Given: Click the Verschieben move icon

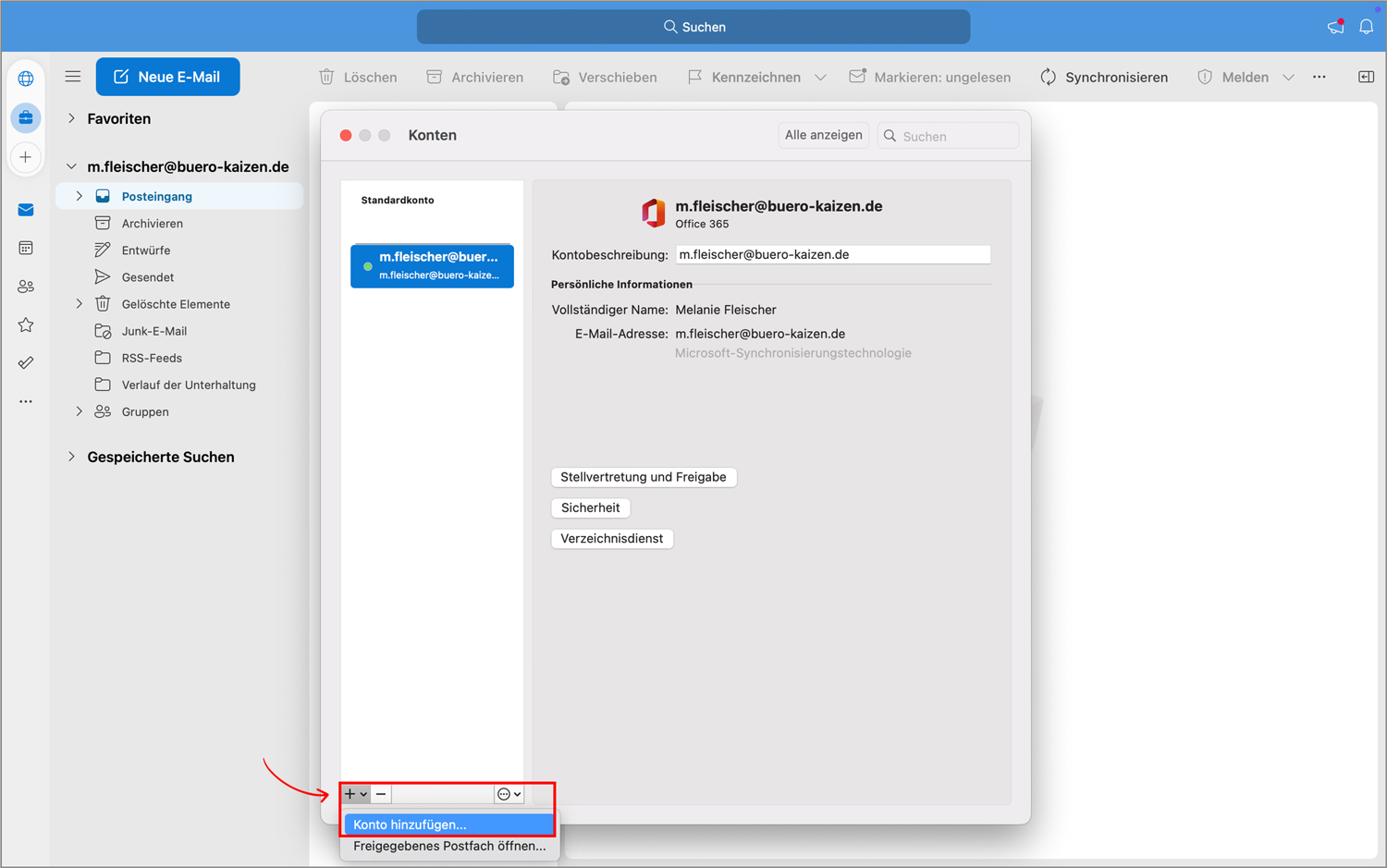Looking at the screenshot, I should pyautogui.click(x=561, y=77).
